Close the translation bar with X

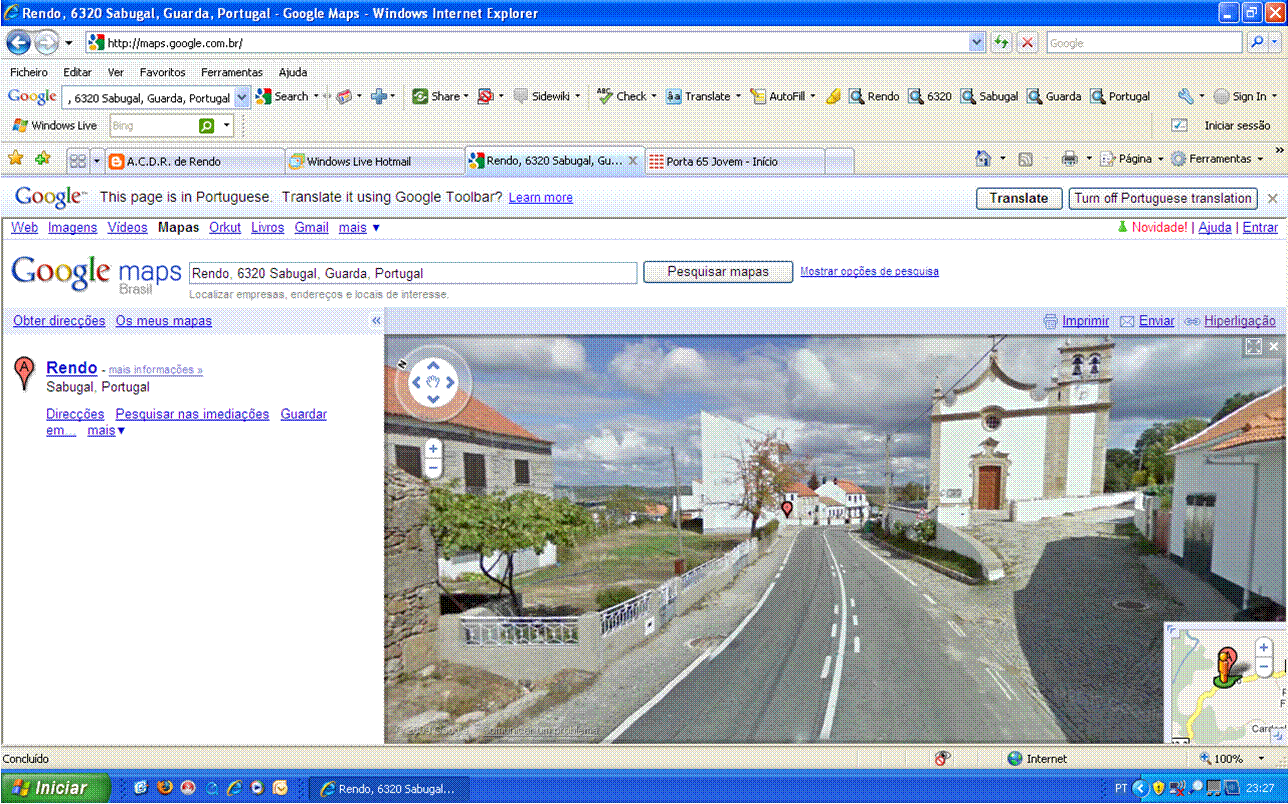tap(1272, 198)
